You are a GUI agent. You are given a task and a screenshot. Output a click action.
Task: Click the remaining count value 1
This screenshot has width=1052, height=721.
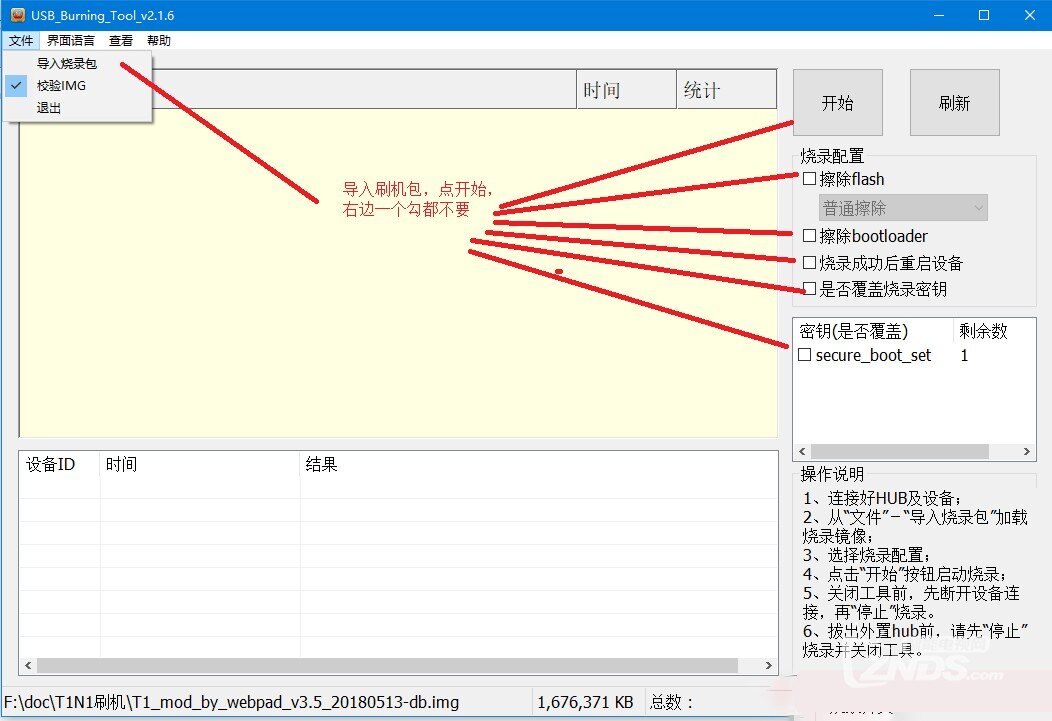(x=964, y=355)
